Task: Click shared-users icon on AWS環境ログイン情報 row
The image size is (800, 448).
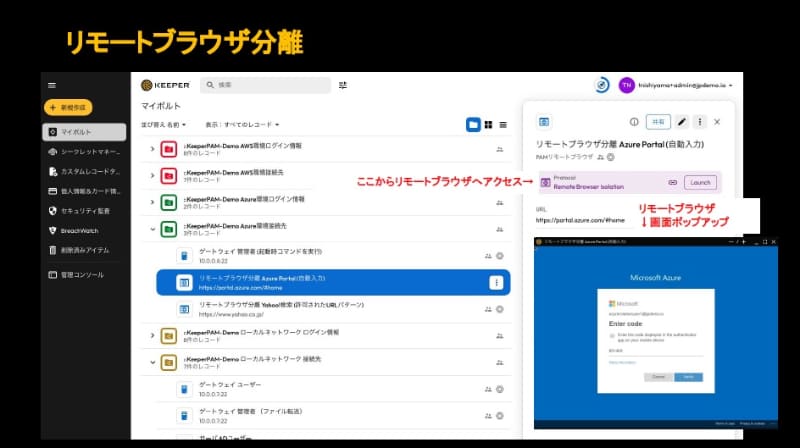Action: 499,150
